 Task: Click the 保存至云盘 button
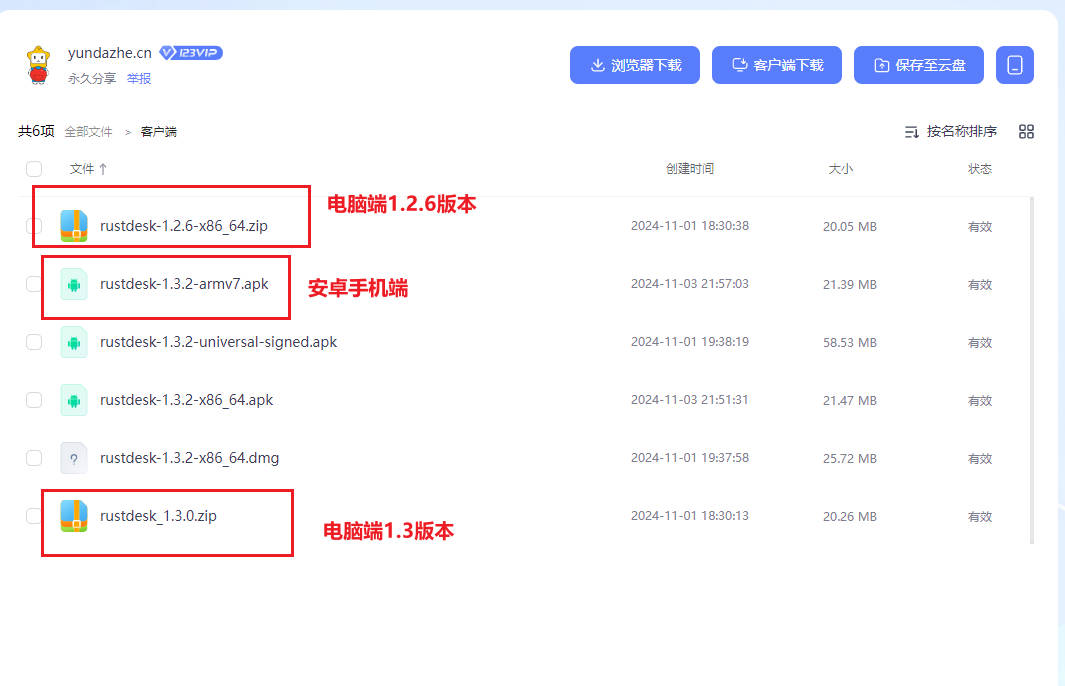click(918, 65)
